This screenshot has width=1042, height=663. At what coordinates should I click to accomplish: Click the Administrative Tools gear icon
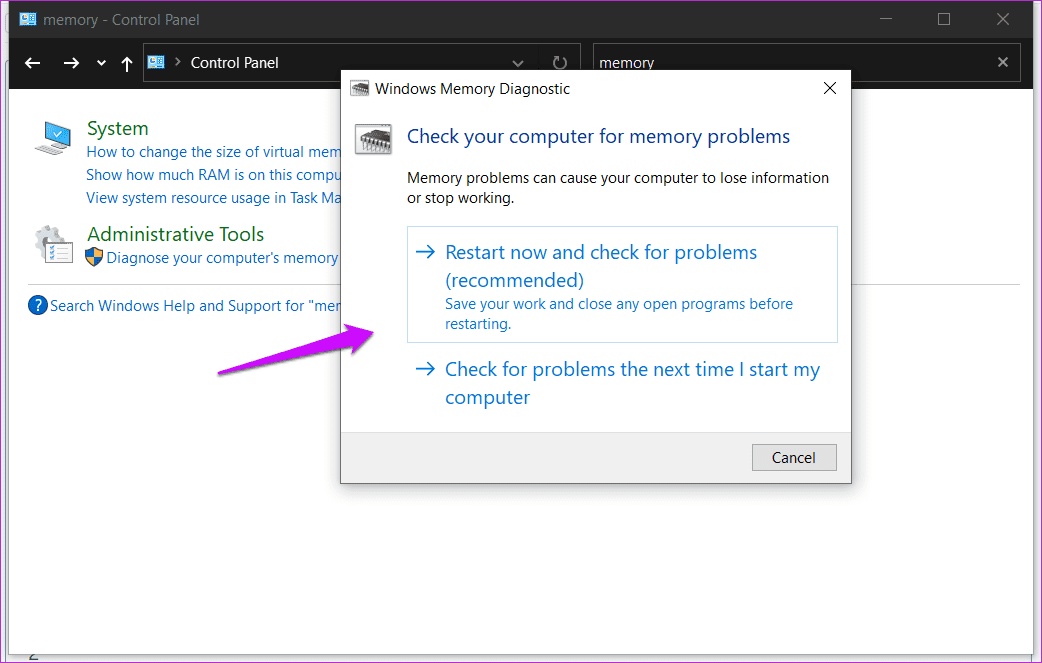click(53, 244)
